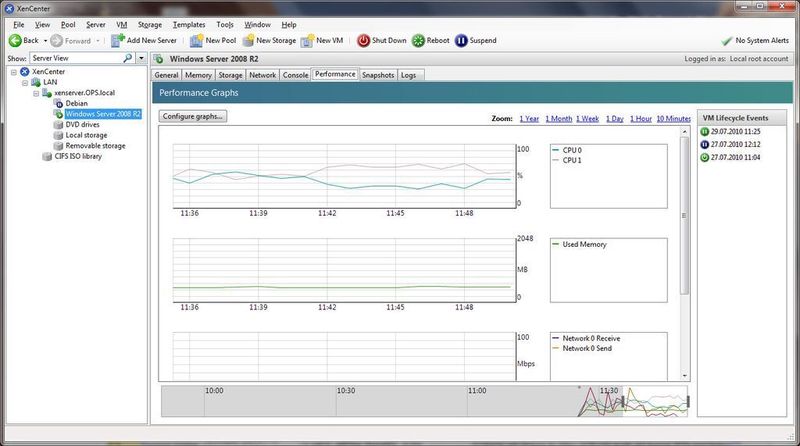Click the XenCenter root node icon
Viewport: 800px width, 446px height.
click(x=24, y=71)
